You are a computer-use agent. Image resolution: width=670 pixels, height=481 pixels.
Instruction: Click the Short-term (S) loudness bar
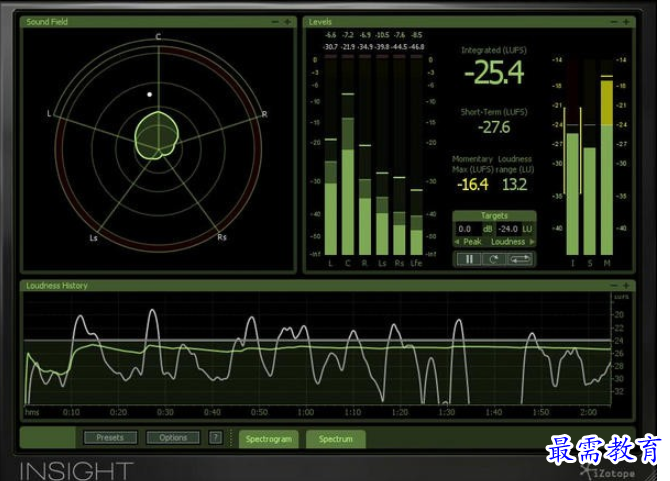pos(590,157)
